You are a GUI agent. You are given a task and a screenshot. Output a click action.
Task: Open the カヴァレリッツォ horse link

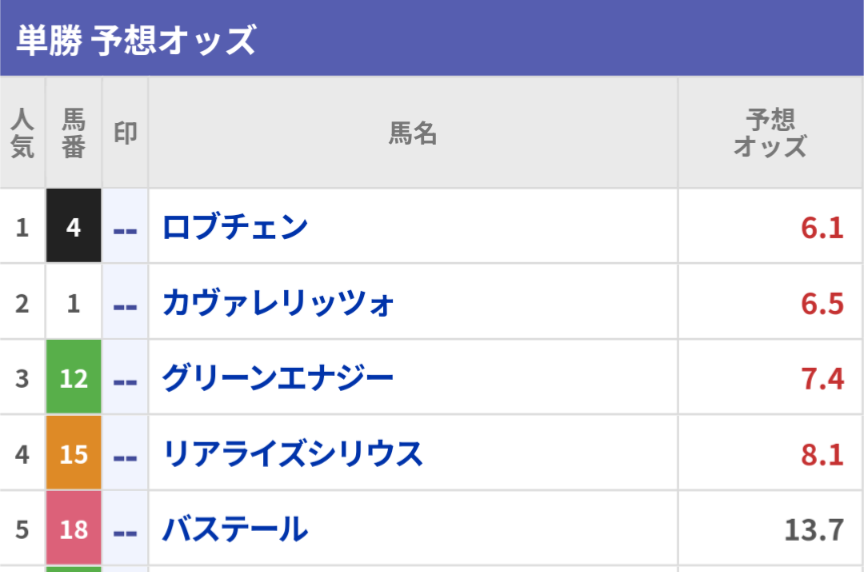pos(279,302)
